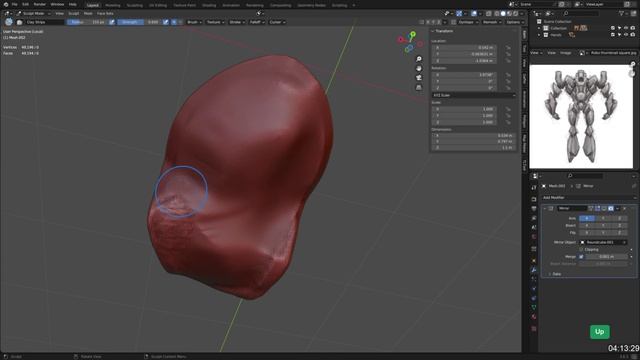Expand the Collection row in the outliner
Viewport: 640px width, 360px height.
click(539, 28)
